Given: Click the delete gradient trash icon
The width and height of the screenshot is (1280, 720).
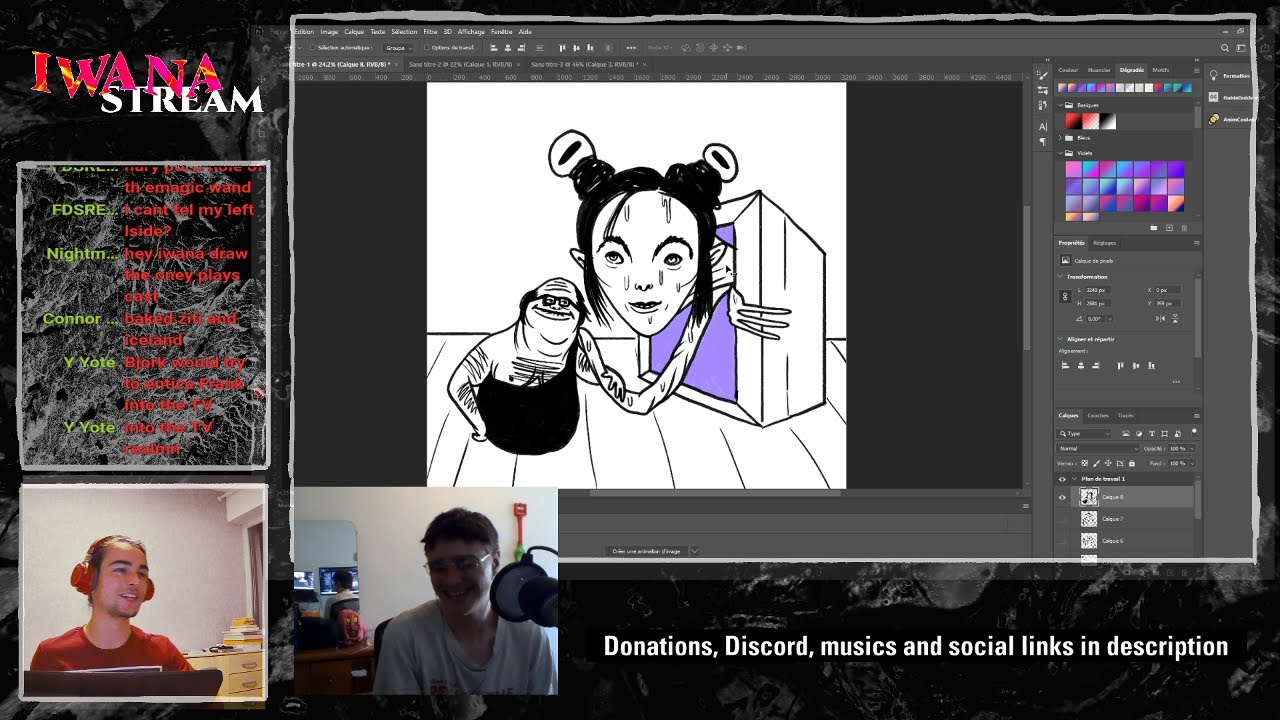Looking at the screenshot, I should pyautogui.click(x=1184, y=228).
